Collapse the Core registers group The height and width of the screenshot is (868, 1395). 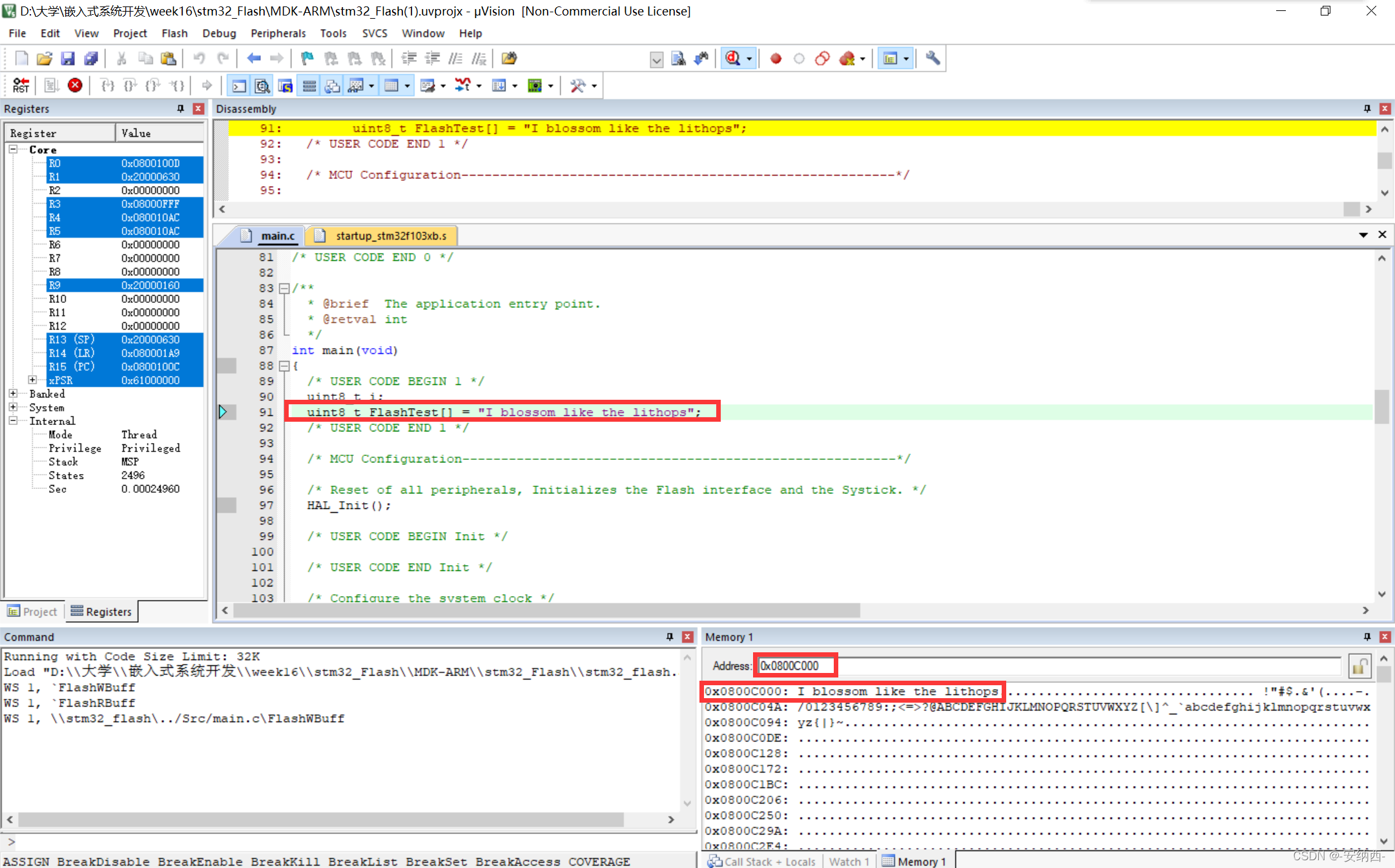click(x=13, y=149)
